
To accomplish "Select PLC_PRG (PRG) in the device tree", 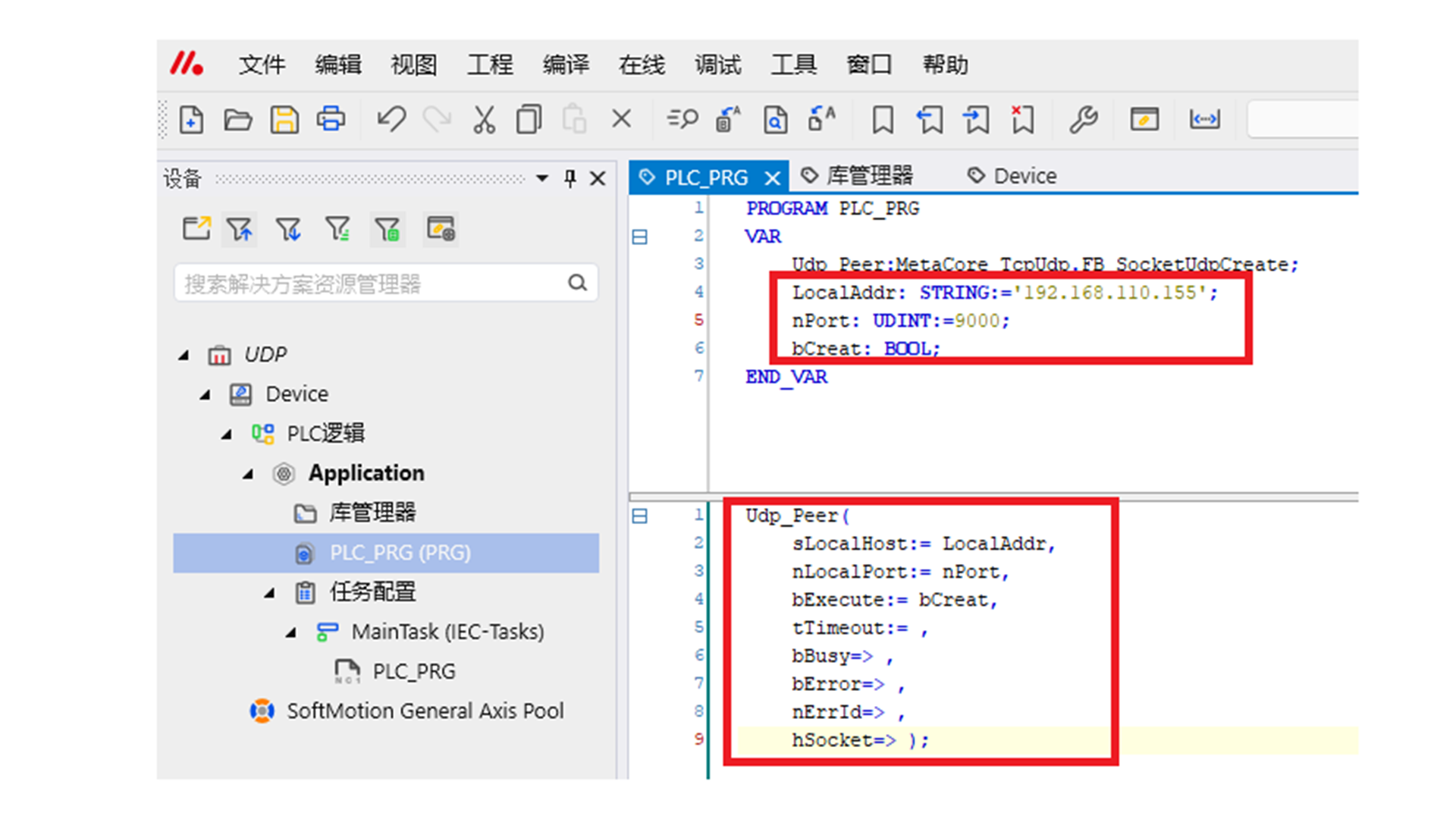I will 400,553.
